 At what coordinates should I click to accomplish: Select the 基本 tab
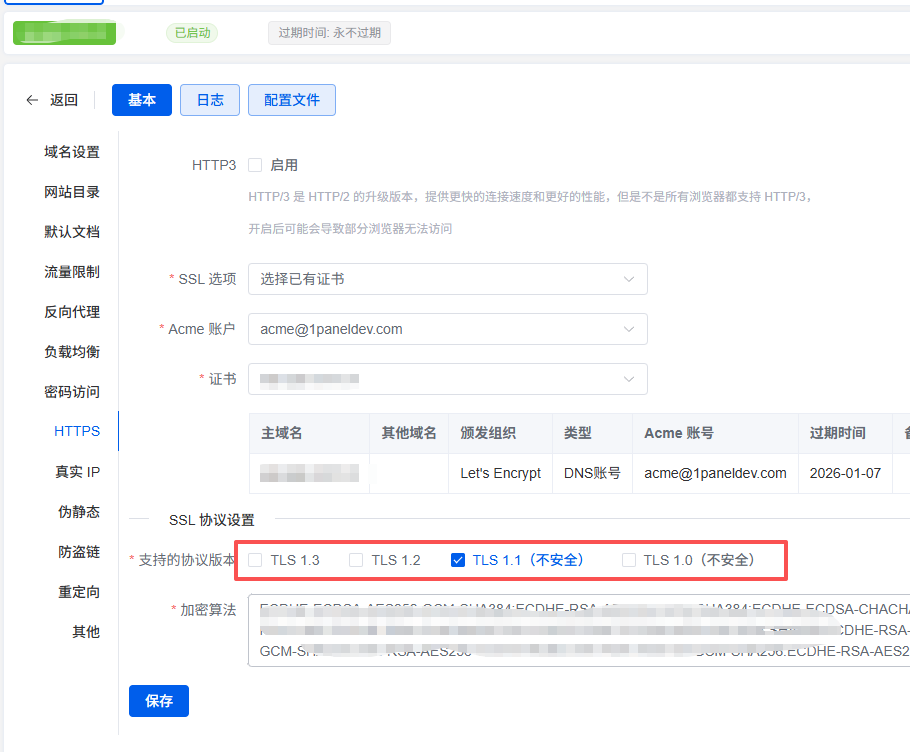(x=142, y=100)
